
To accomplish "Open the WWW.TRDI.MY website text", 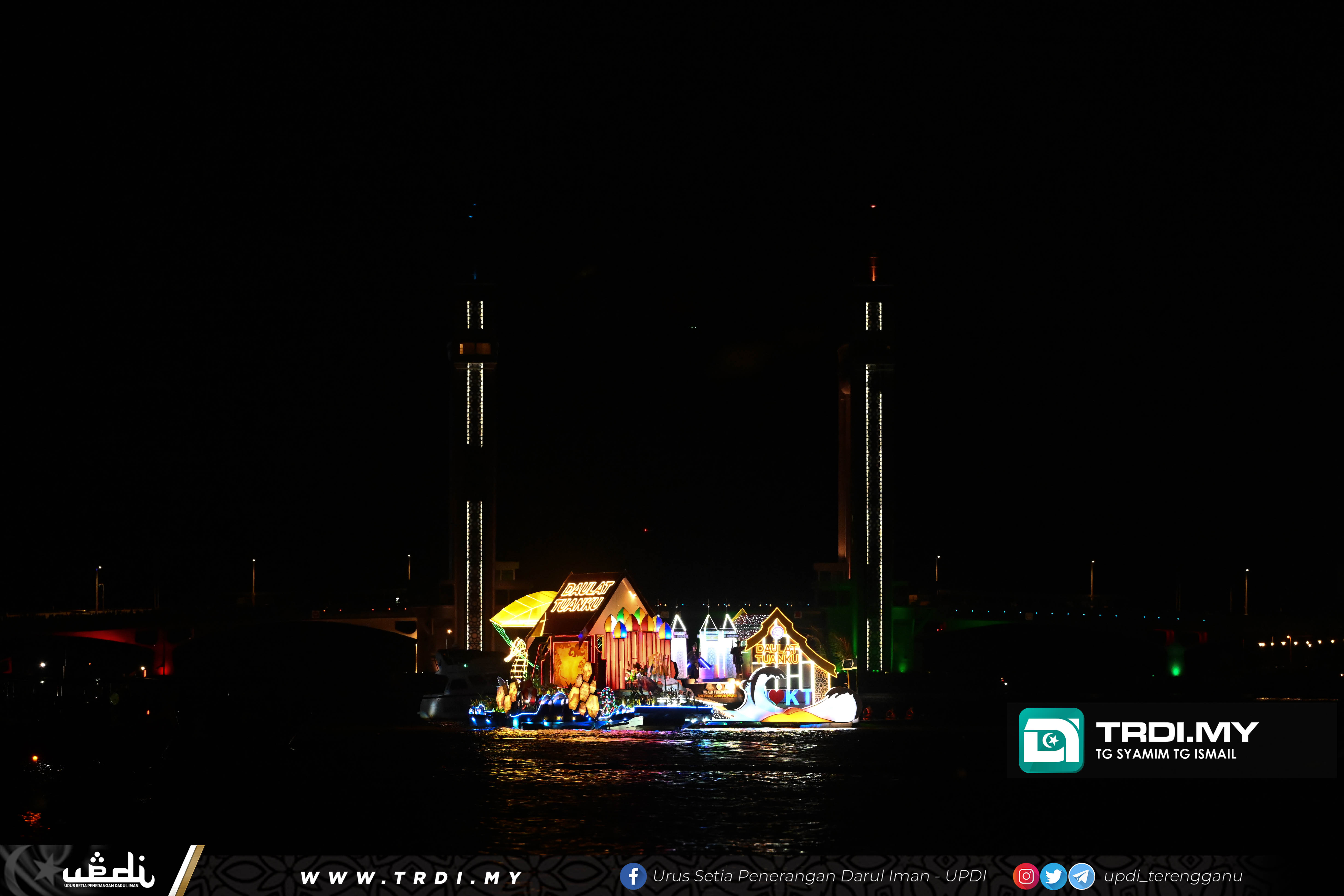I will coord(411,877).
